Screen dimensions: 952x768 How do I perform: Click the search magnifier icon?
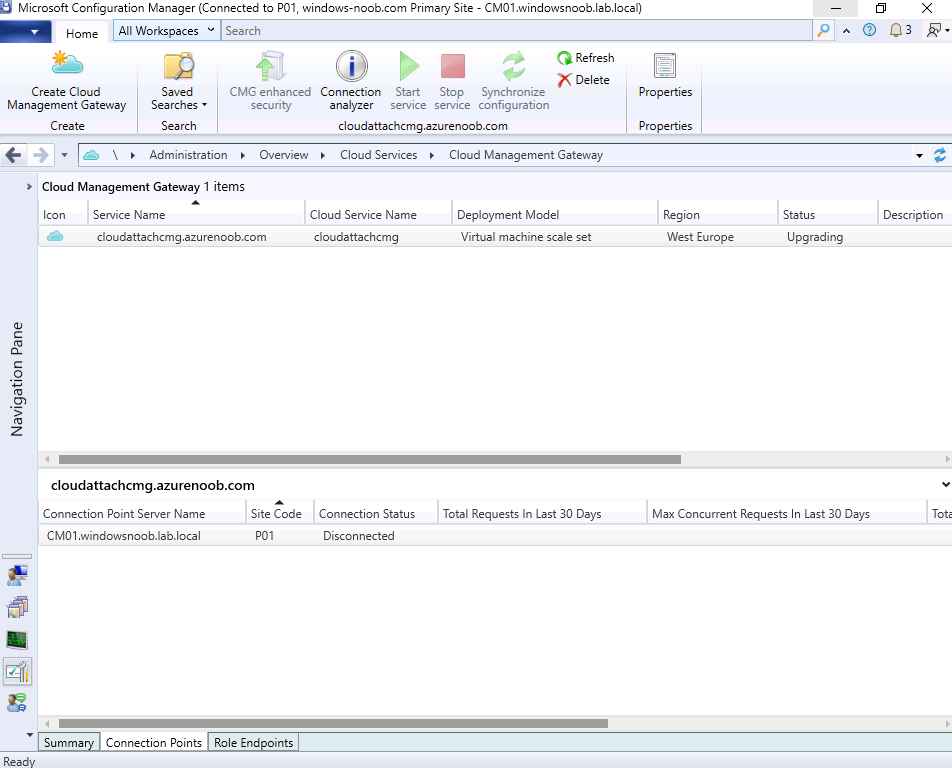pos(823,30)
